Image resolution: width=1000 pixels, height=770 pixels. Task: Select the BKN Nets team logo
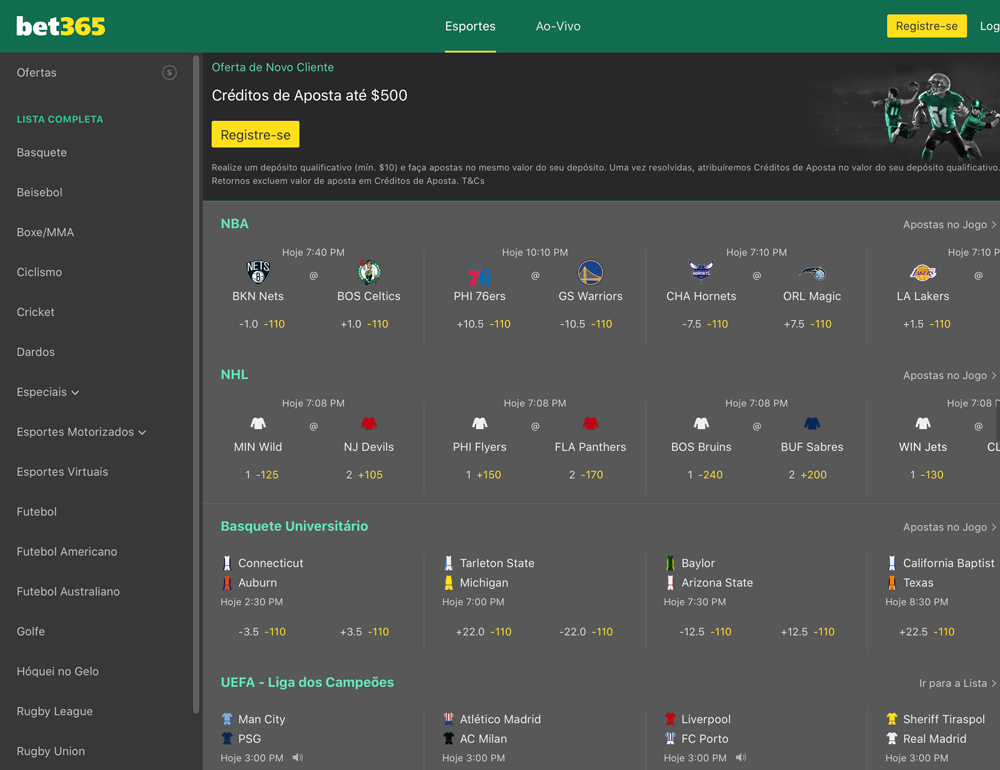(x=258, y=272)
